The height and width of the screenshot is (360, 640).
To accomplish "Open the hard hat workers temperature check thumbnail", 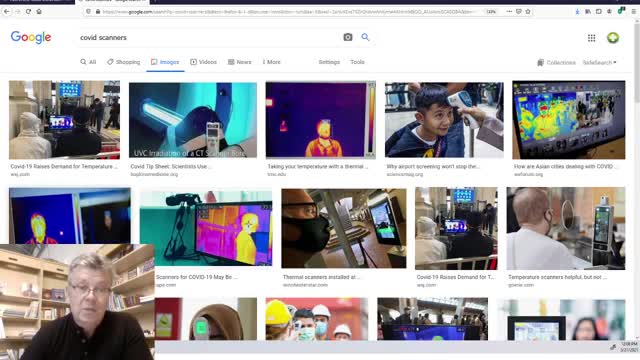I will coord(317,319).
